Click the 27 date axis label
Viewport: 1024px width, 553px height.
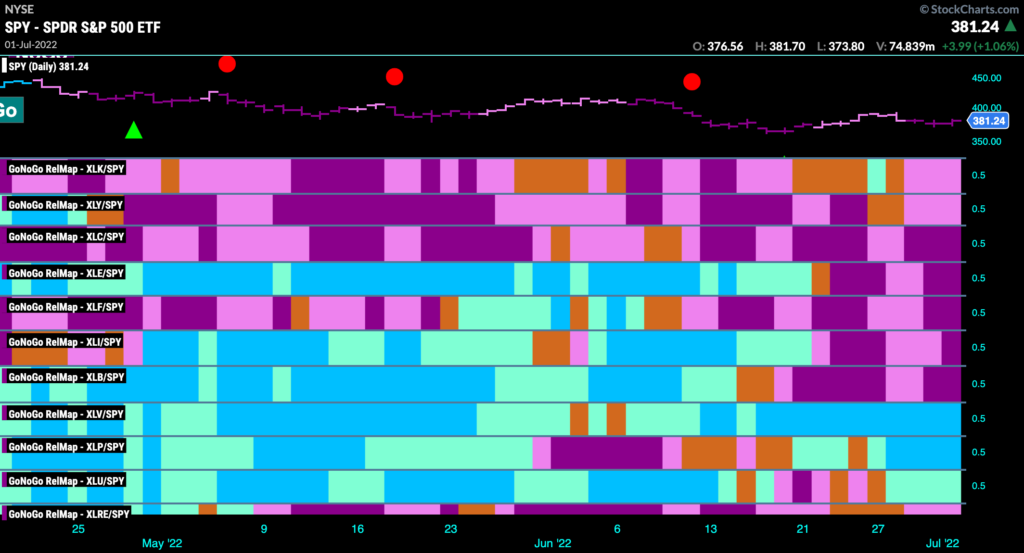(878, 529)
